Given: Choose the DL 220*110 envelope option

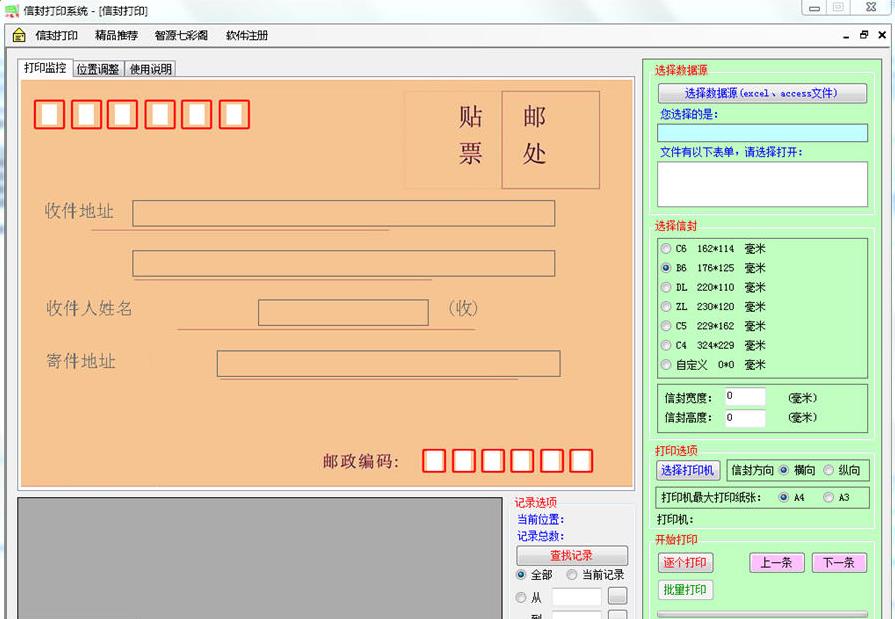Looking at the screenshot, I should [666, 287].
